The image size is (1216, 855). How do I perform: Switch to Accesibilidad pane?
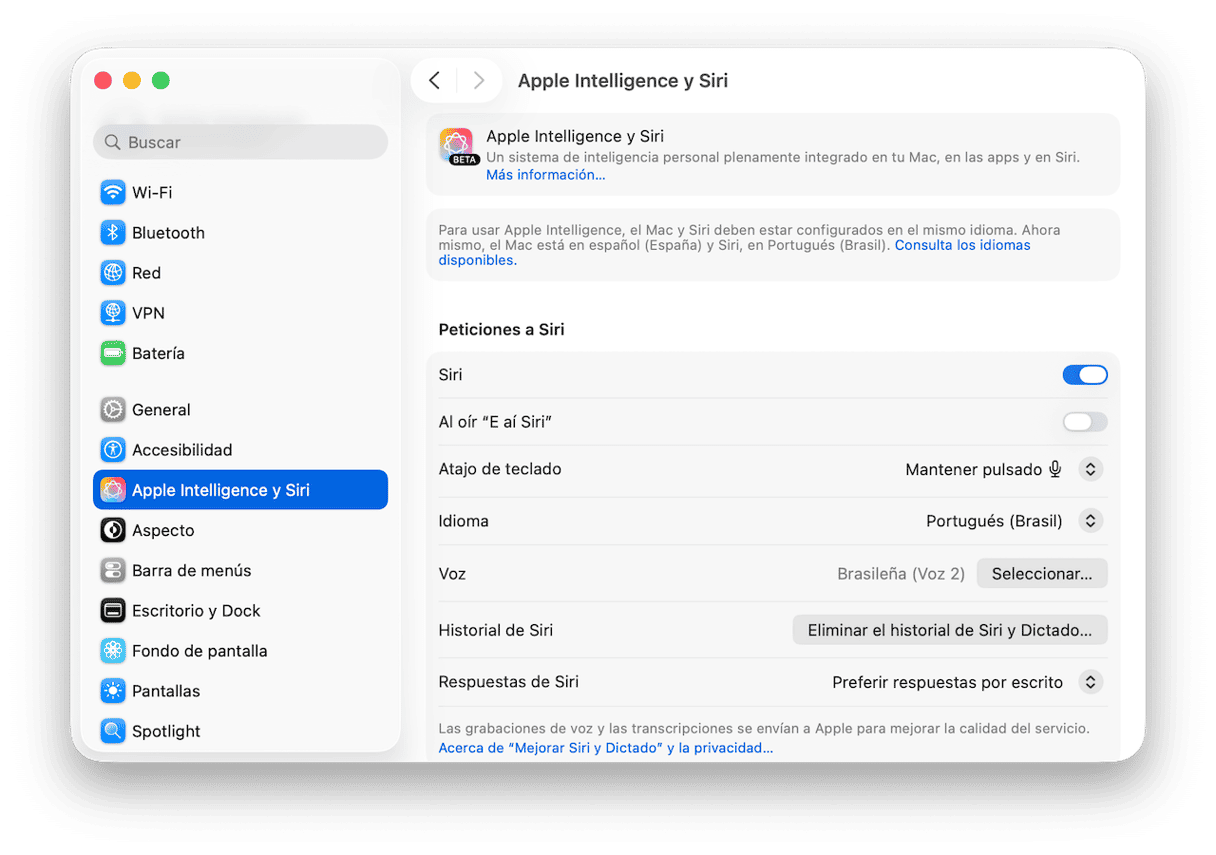pos(240,450)
